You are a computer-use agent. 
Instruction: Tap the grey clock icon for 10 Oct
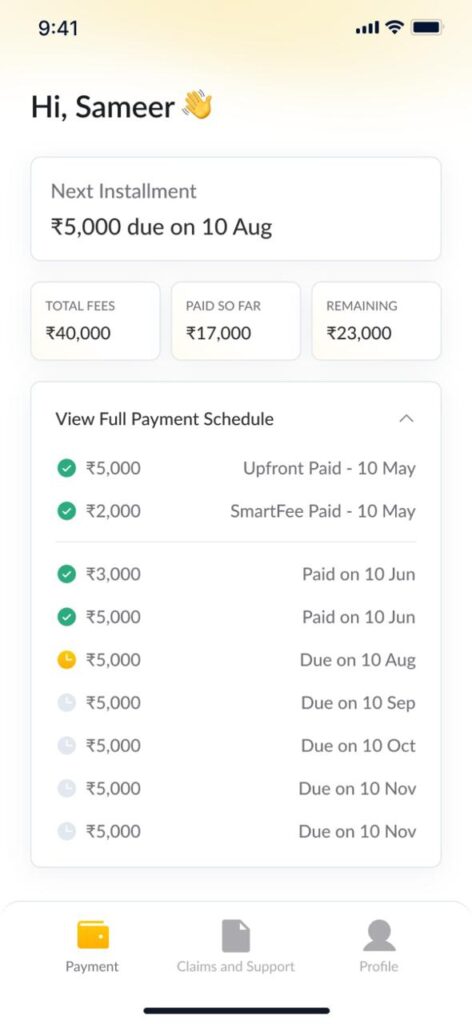[x=67, y=746]
